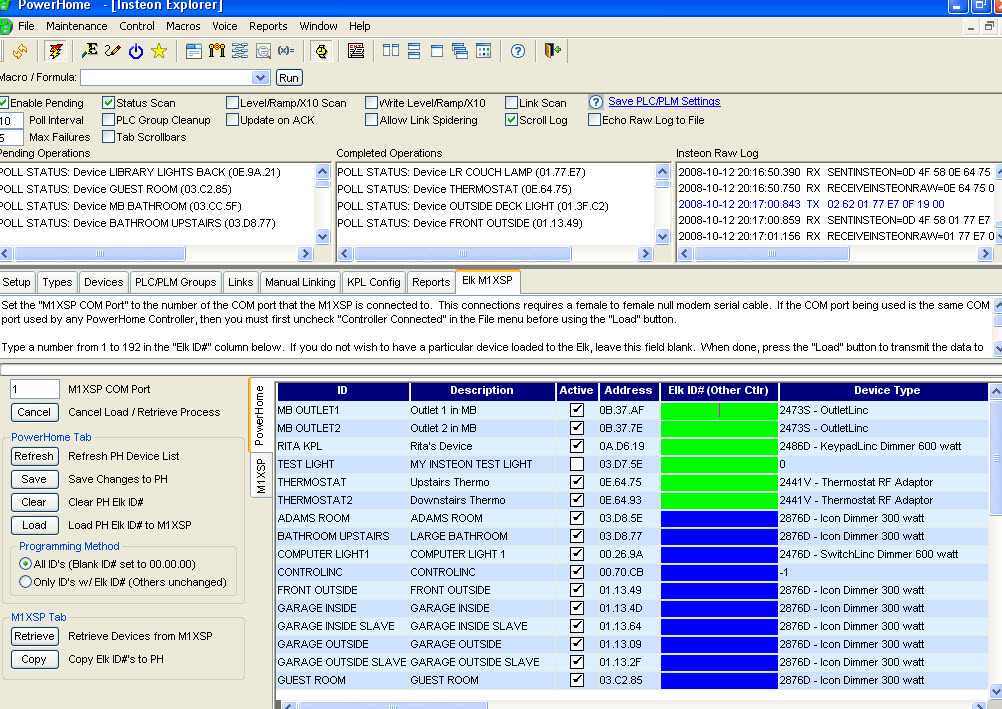Open the Macro / Formula dropdown

click(259, 78)
